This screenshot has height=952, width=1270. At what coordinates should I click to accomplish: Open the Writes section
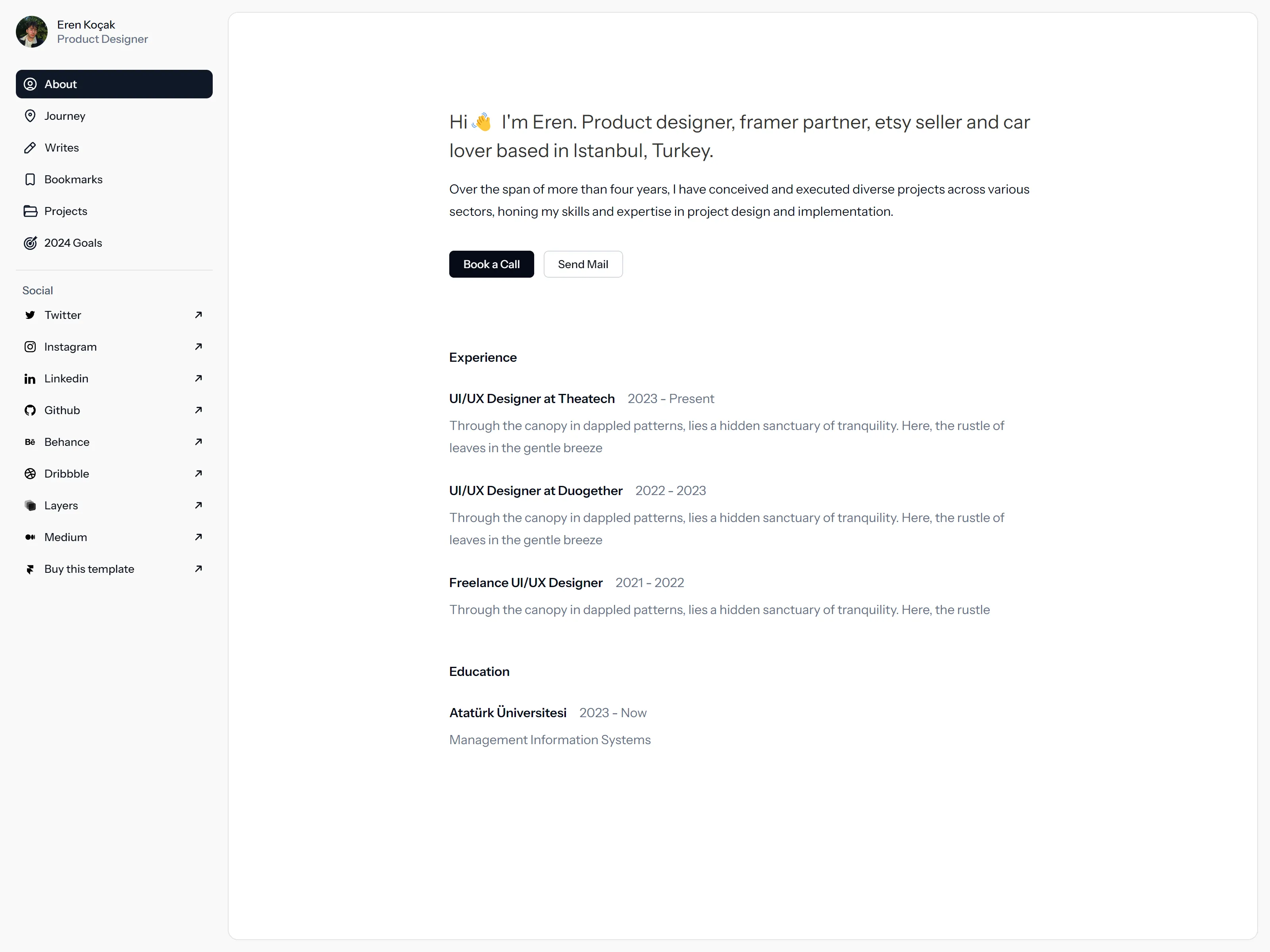(x=114, y=148)
